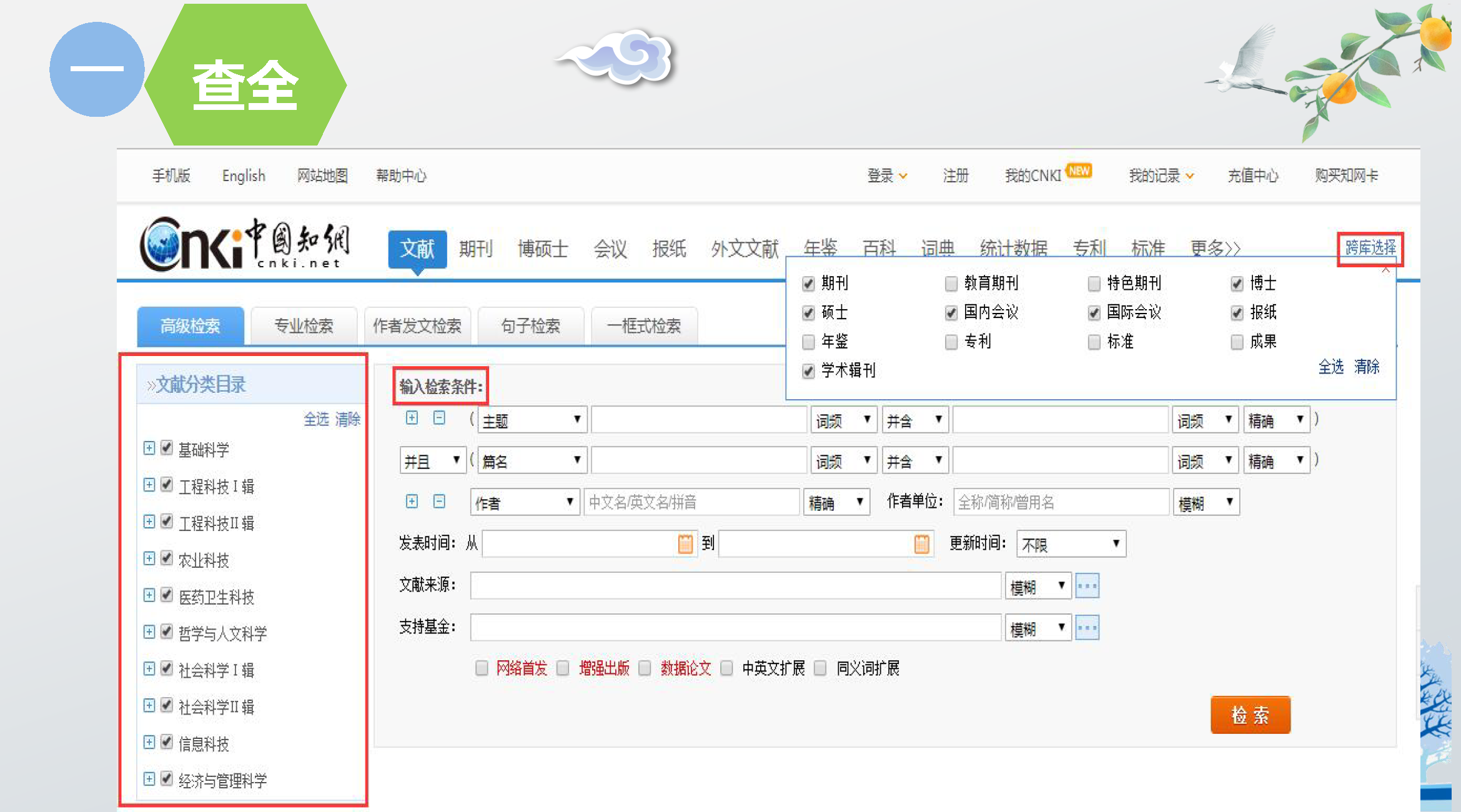Check the 专利 database checkbox
The height and width of the screenshot is (812, 1461).
[951, 342]
